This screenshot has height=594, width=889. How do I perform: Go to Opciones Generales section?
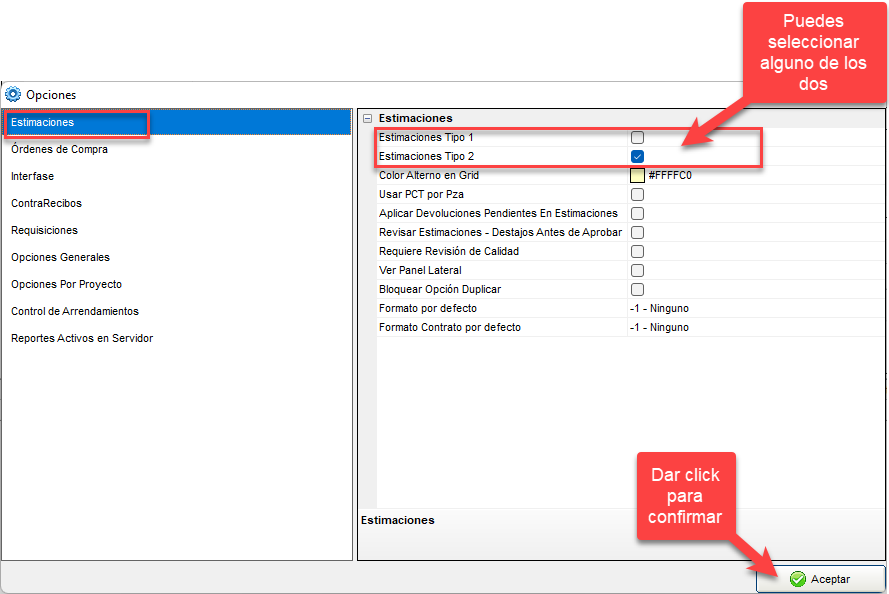pos(60,257)
